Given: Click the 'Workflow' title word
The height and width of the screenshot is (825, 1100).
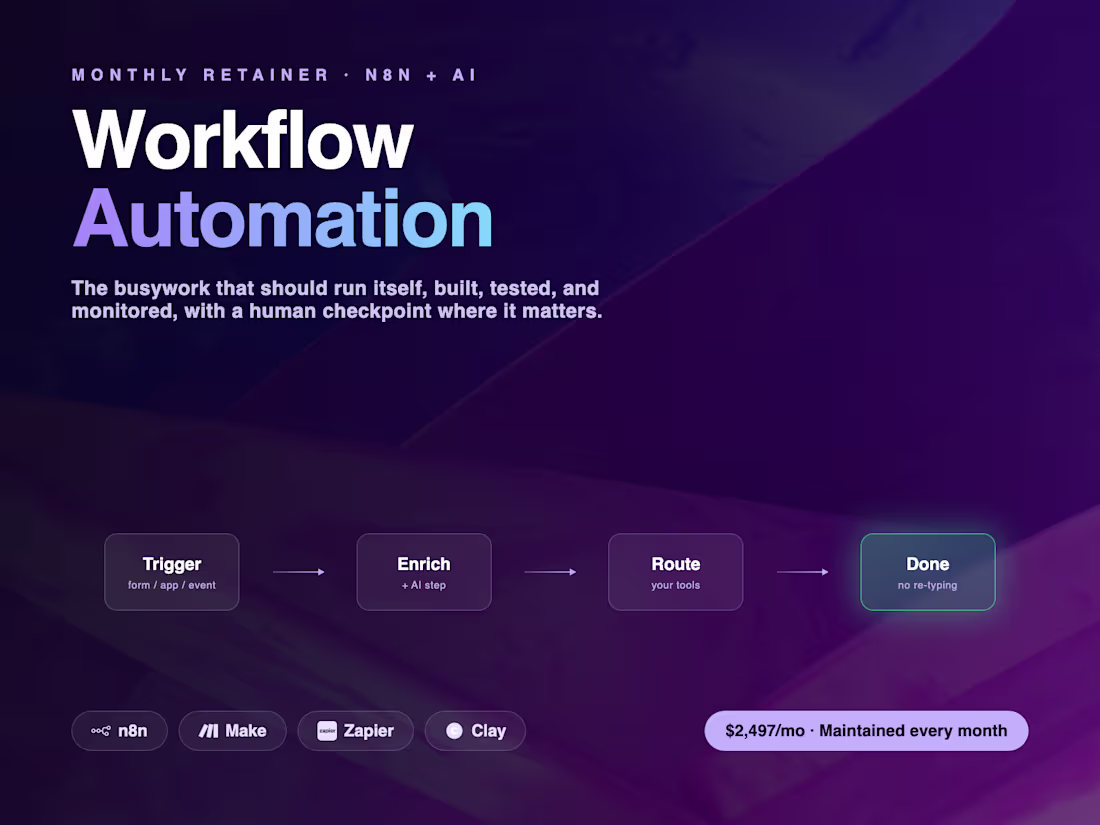Looking at the screenshot, I should [x=243, y=140].
